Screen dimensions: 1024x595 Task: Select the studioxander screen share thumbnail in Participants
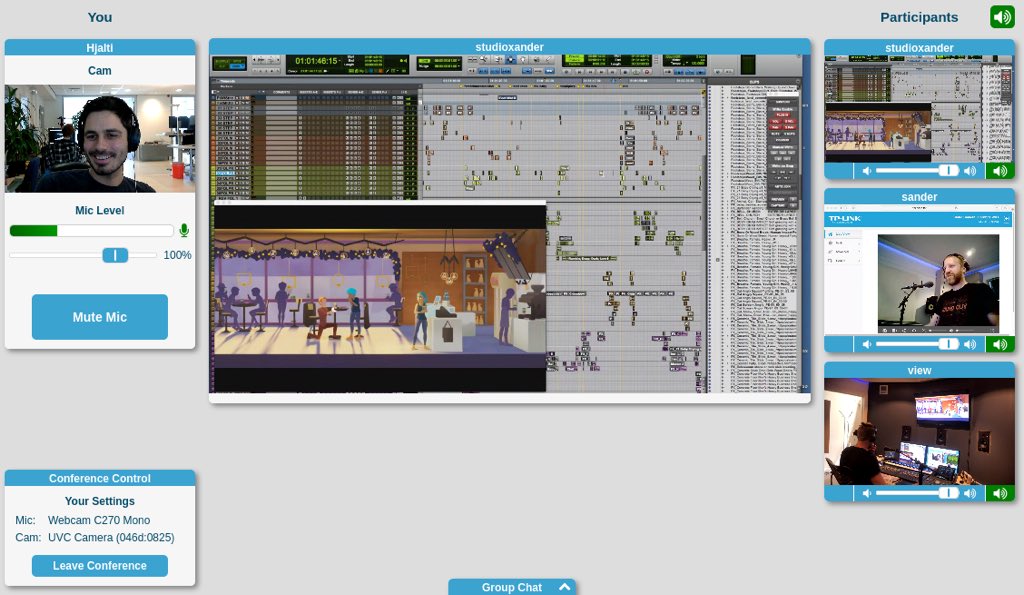919,109
